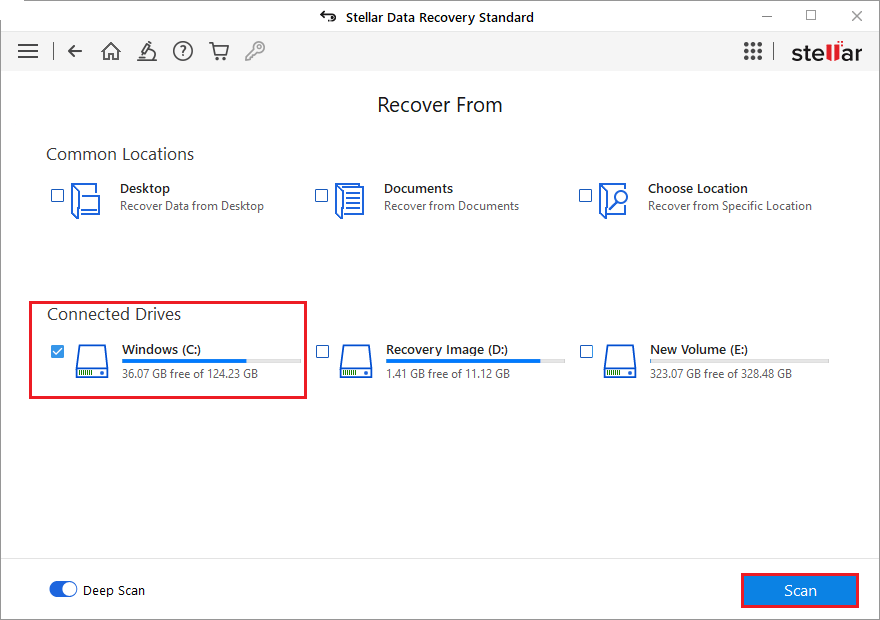Click the 'Recover From' heading
Viewport: 880px width, 620px height.
coord(439,105)
